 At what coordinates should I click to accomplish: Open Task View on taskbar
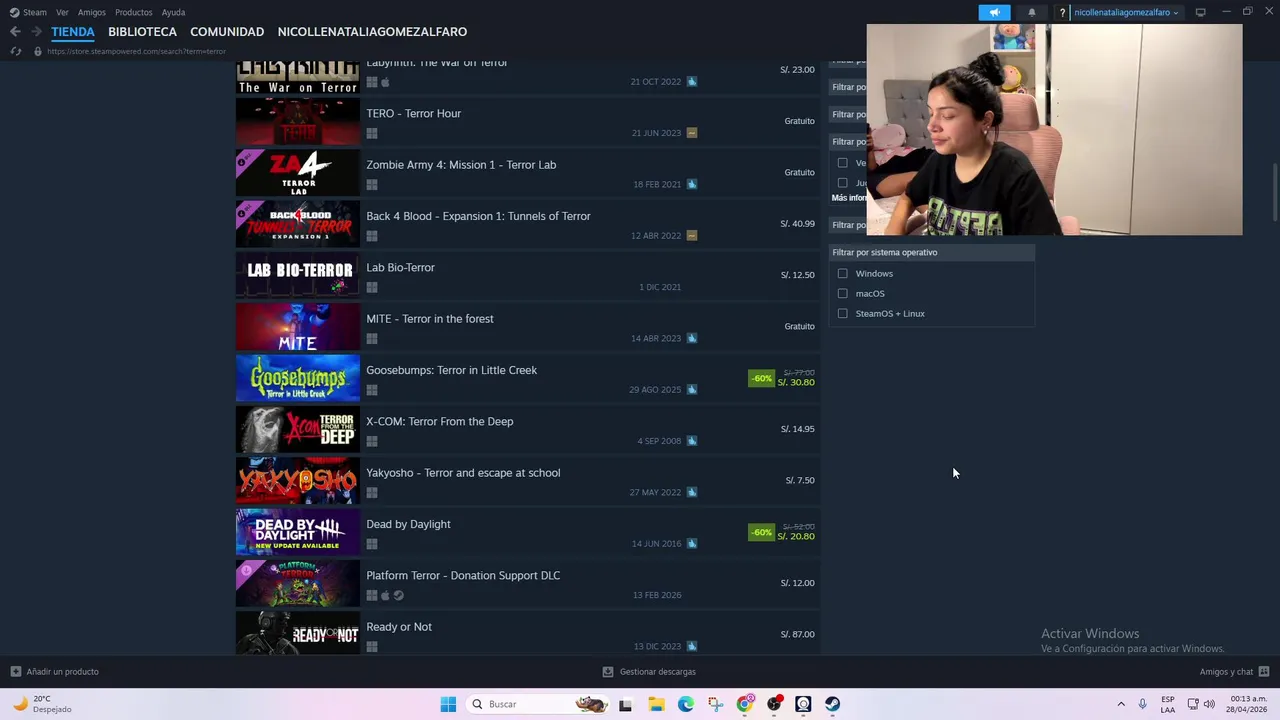pyautogui.click(x=625, y=704)
